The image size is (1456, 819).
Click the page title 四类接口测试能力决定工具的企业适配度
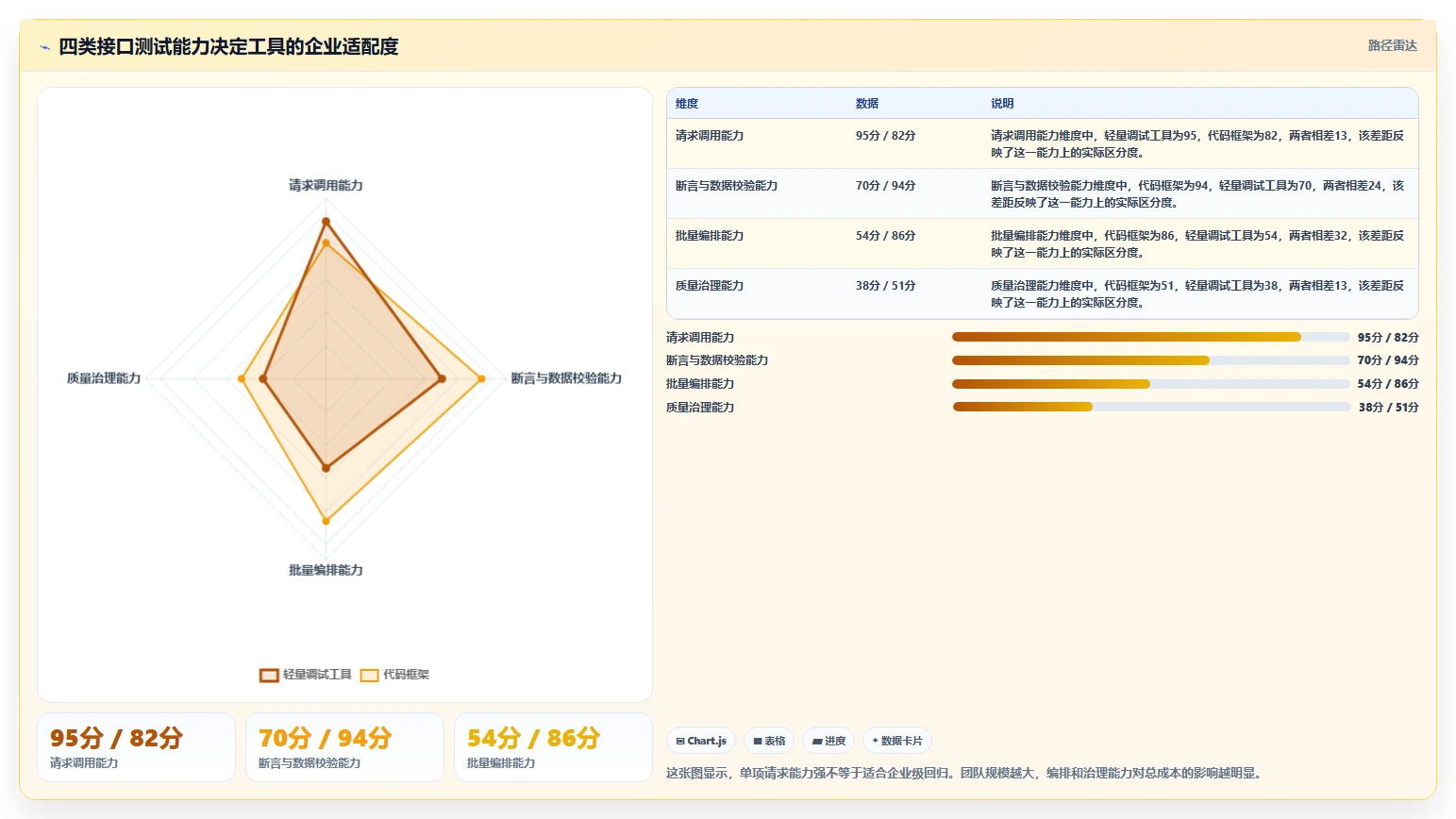[x=228, y=47]
